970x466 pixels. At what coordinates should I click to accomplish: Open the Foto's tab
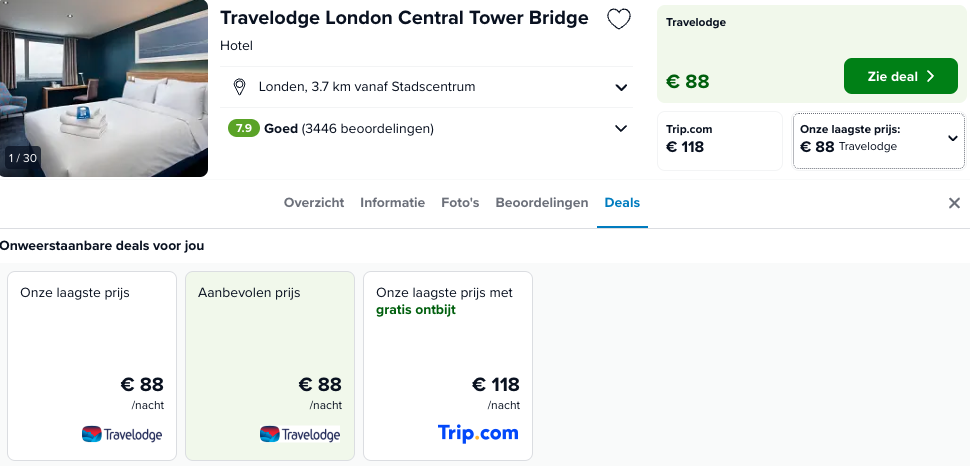[x=460, y=202]
